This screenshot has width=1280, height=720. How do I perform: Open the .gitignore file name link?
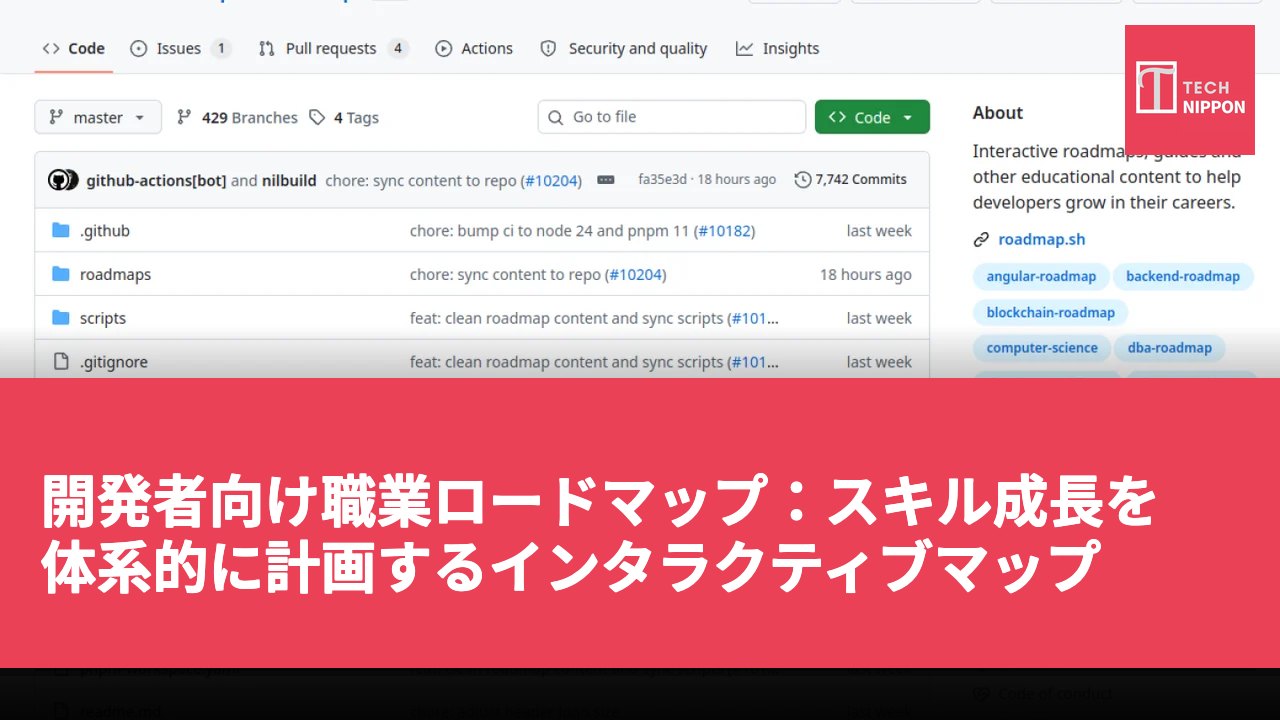point(114,362)
